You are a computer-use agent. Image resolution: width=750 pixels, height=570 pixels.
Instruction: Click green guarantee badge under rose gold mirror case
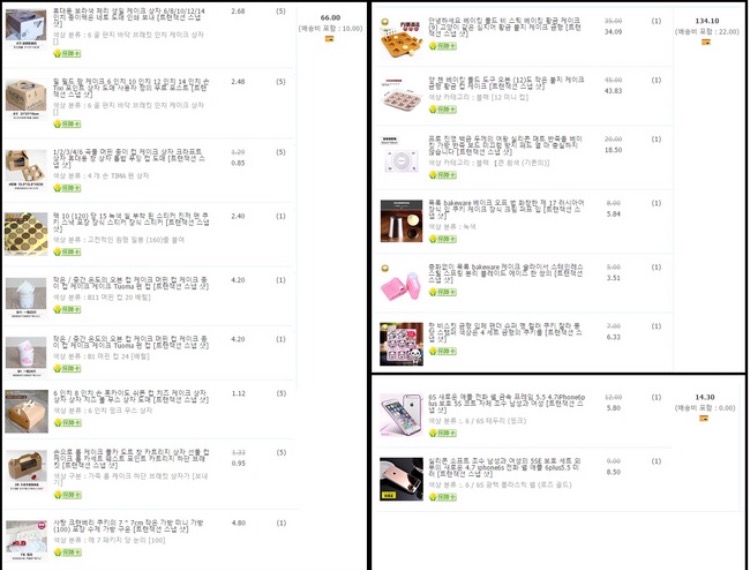tap(442, 497)
